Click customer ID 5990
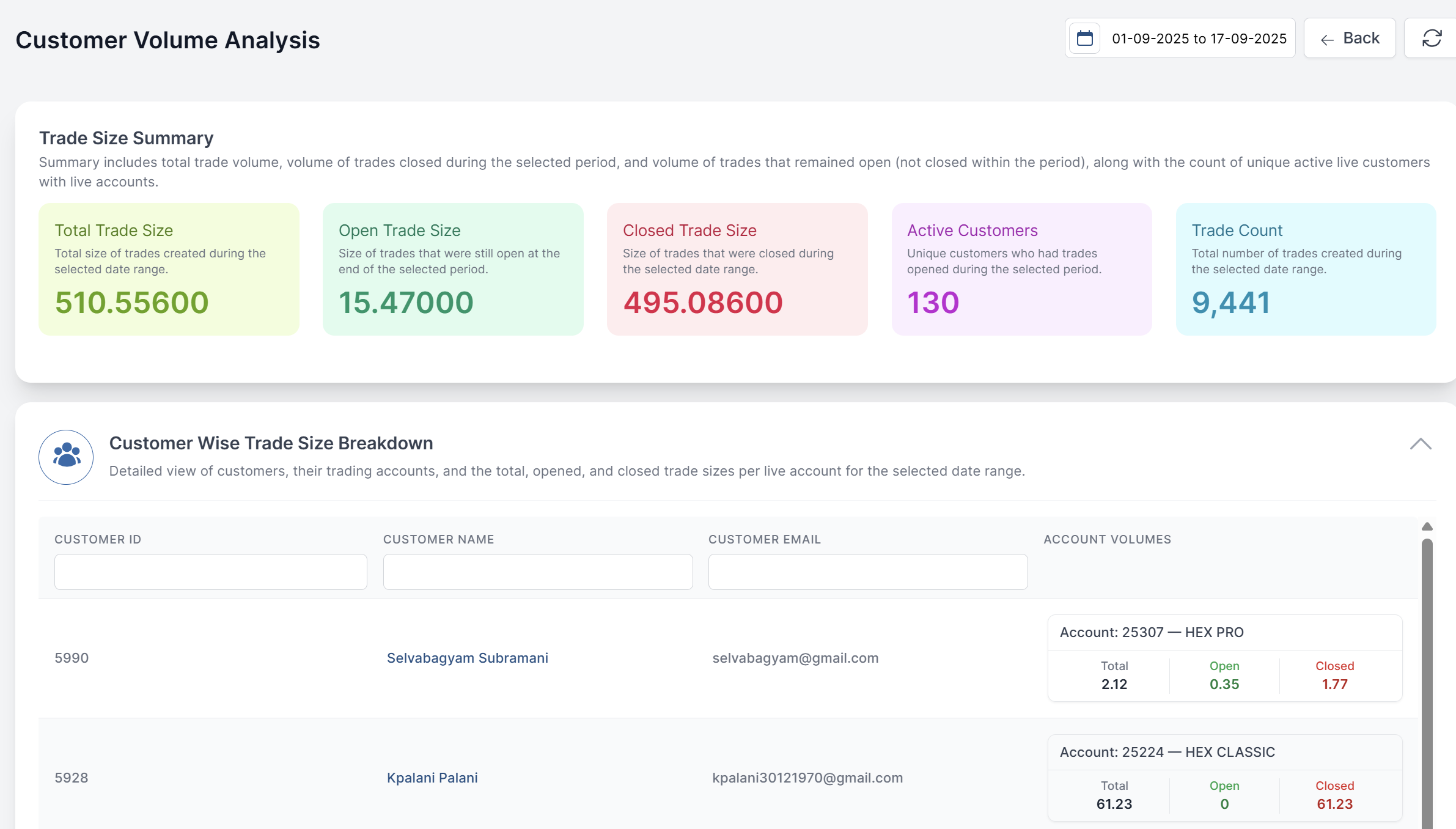Viewport: 1456px width, 829px height. (72, 658)
